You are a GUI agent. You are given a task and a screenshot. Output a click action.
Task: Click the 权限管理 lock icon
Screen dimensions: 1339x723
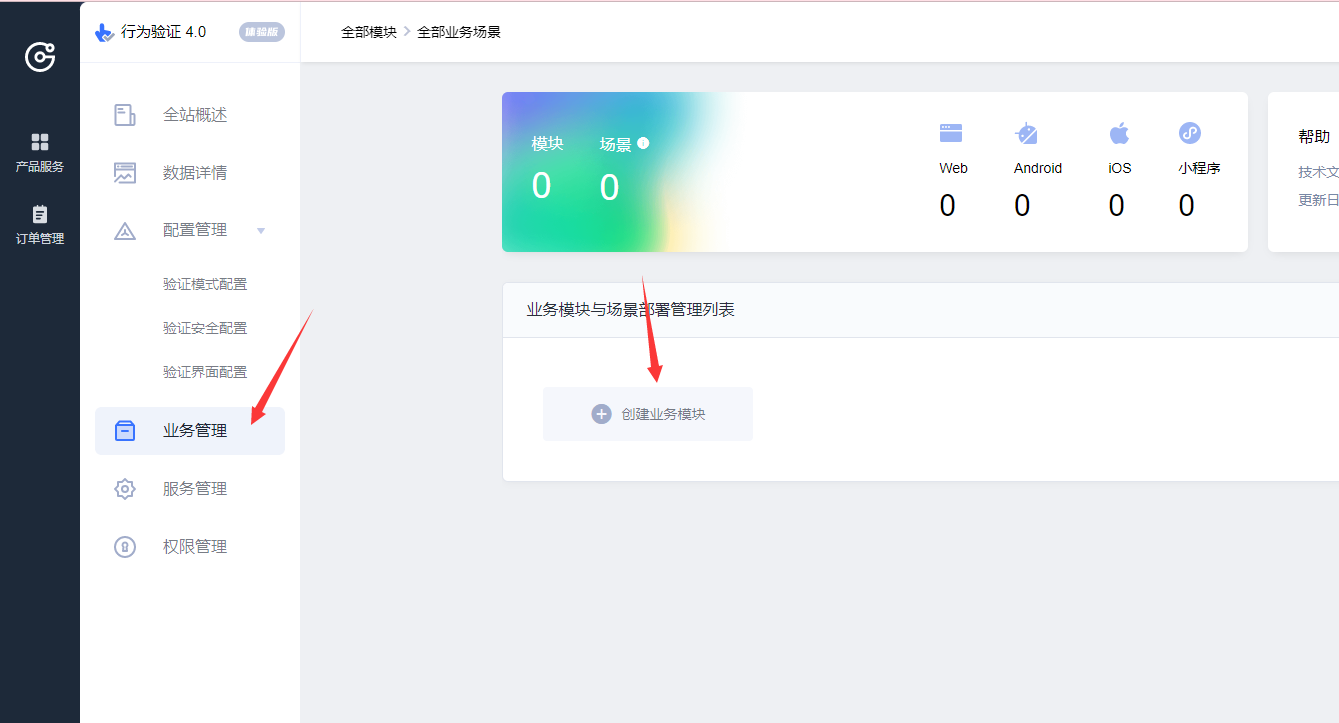coord(125,547)
